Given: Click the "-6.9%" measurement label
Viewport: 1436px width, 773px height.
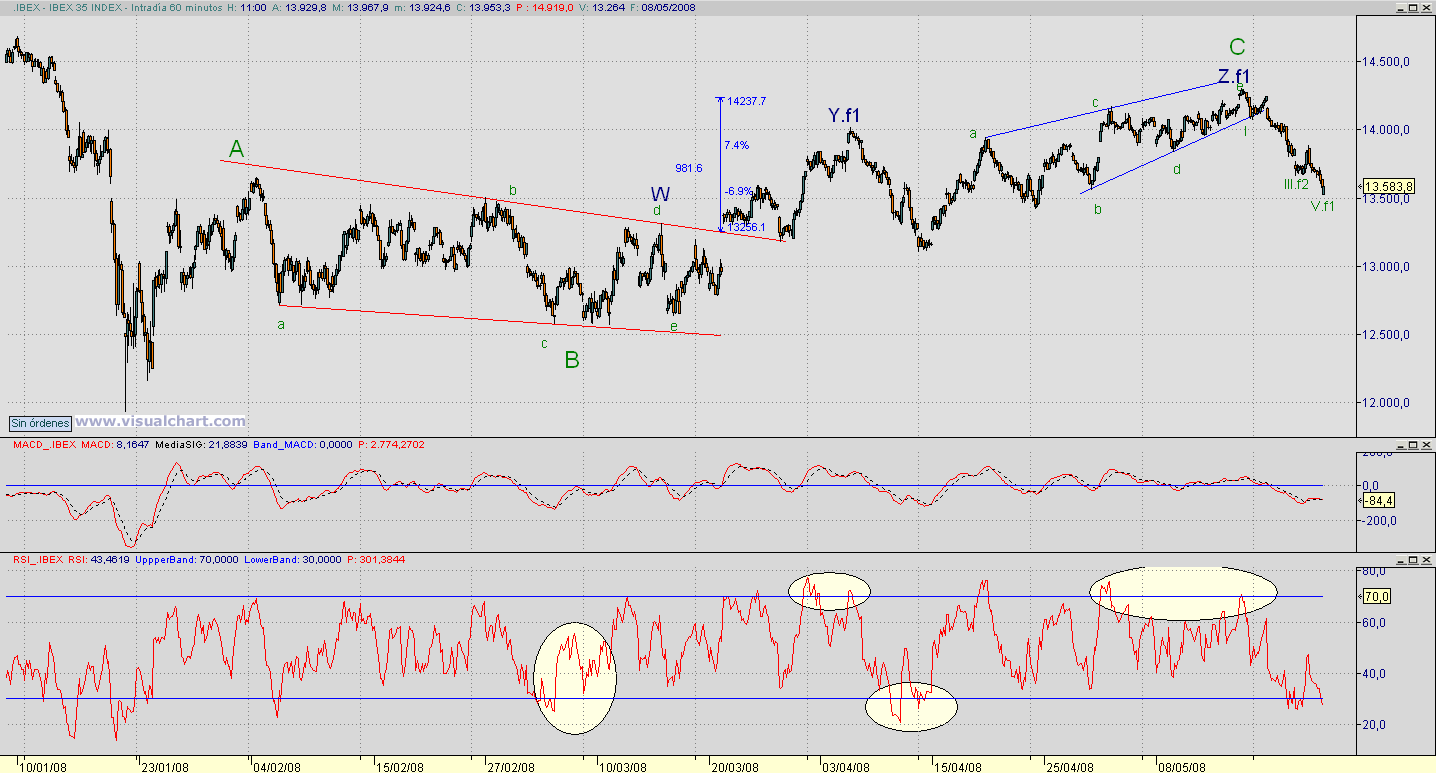Looking at the screenshot, I should (738, 190).
